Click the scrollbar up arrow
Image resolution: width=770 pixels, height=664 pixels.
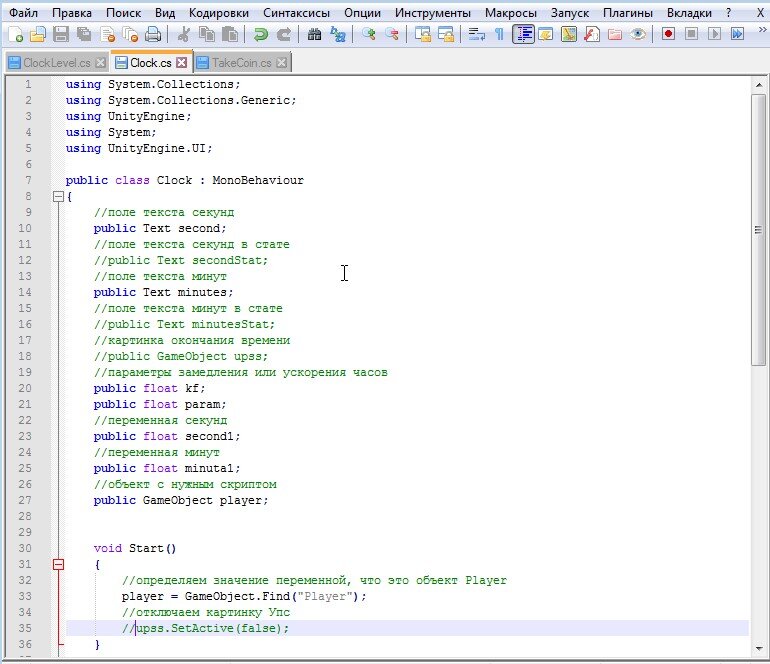[x=759, y=85]
